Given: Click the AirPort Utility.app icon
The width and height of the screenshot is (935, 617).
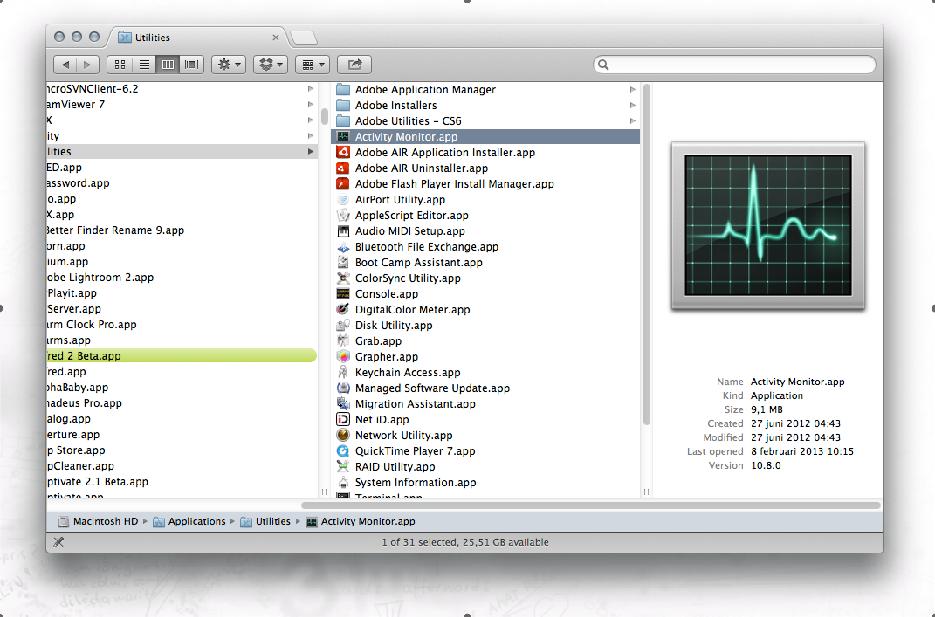Looking at the screenshot, I should 343,199.
